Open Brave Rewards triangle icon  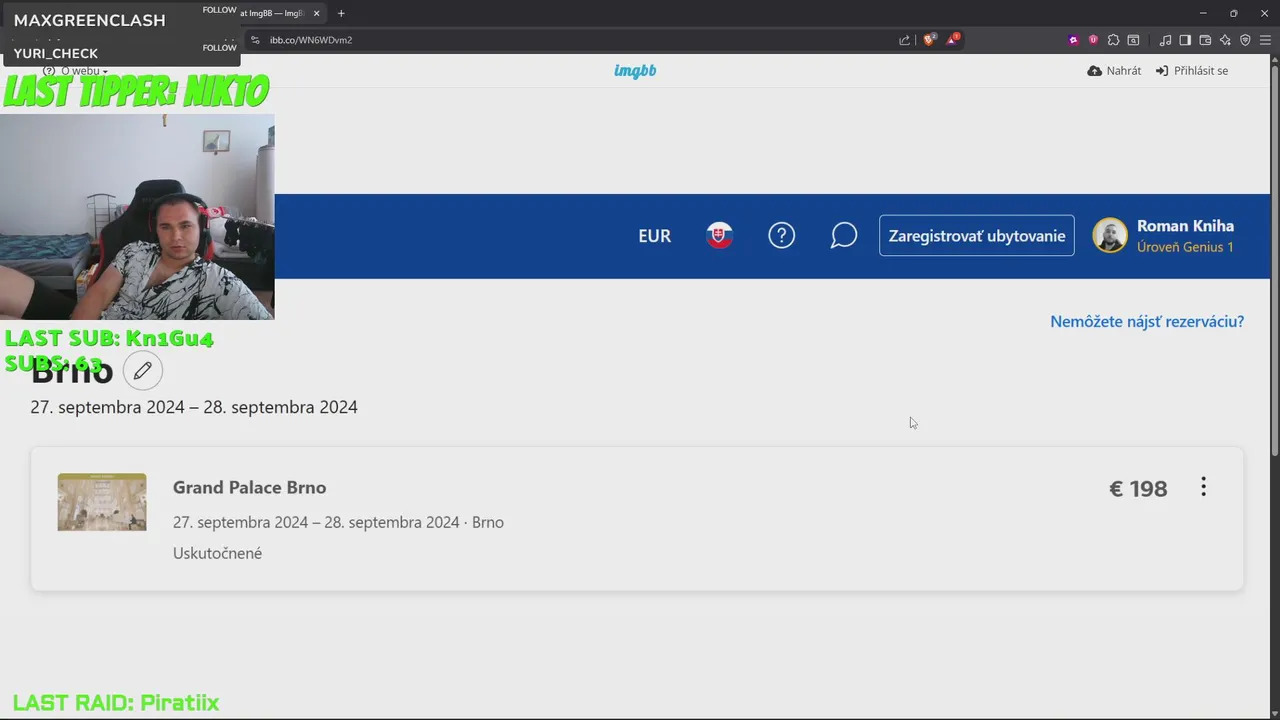[x=953, y=40]
